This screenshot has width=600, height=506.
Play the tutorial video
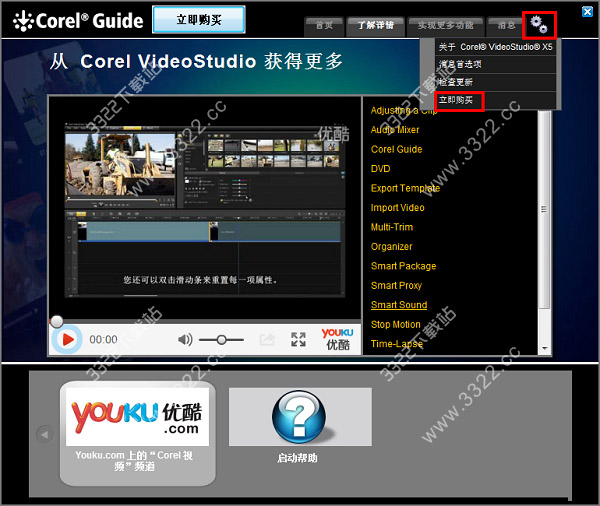[67, 339]
